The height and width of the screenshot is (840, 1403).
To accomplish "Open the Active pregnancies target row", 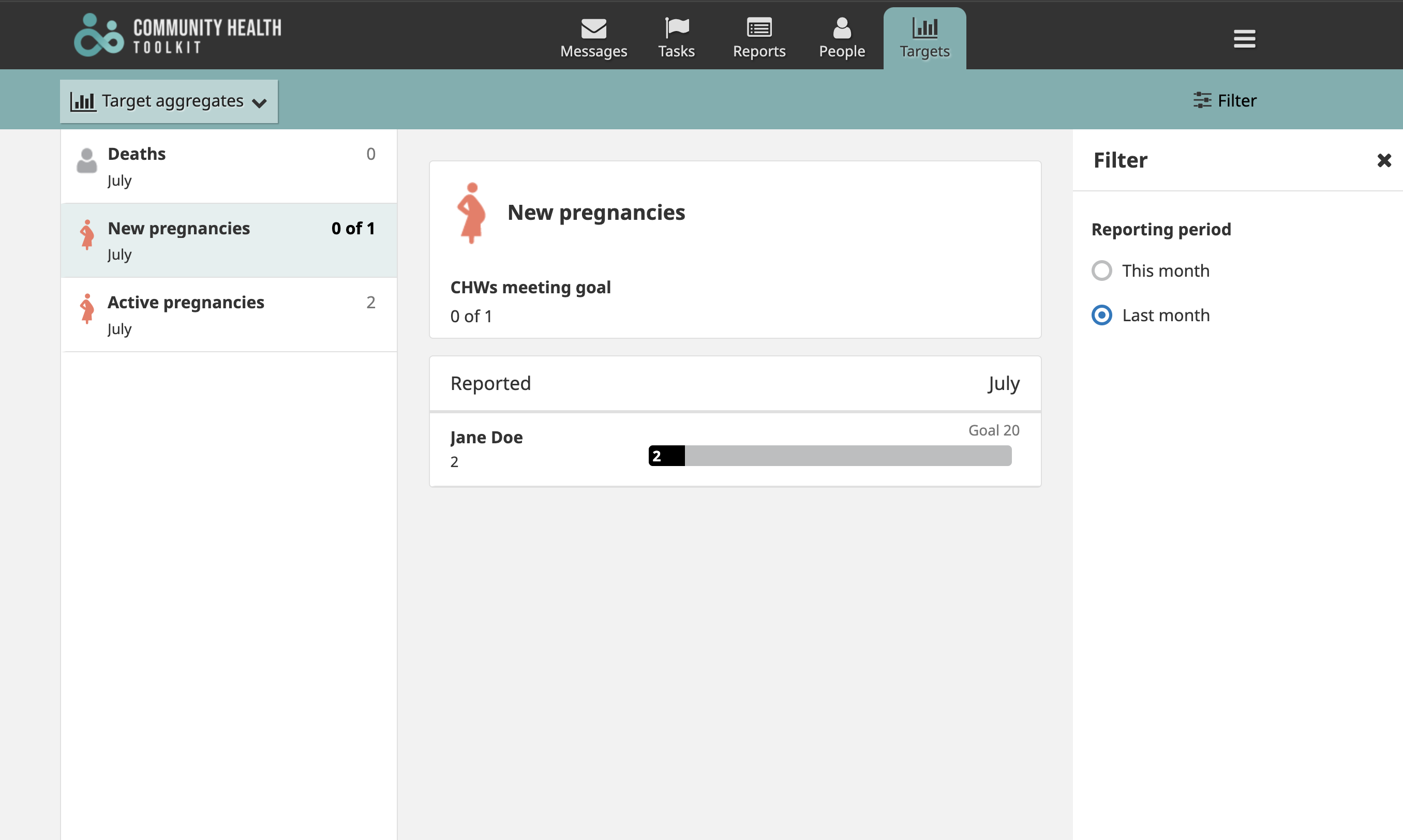I will pyautogui.click(x=229, y=314).
